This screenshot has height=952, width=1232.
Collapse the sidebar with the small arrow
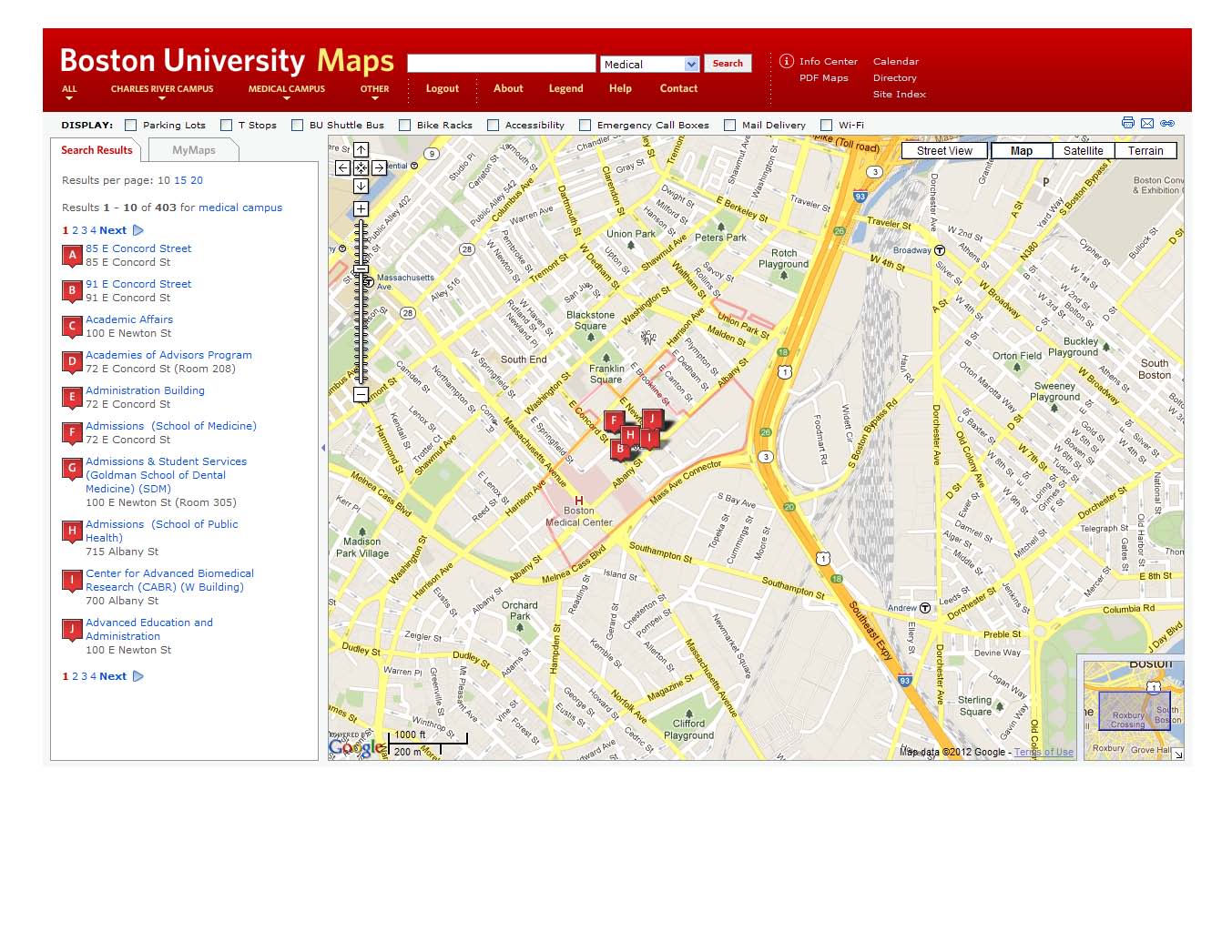323,448
